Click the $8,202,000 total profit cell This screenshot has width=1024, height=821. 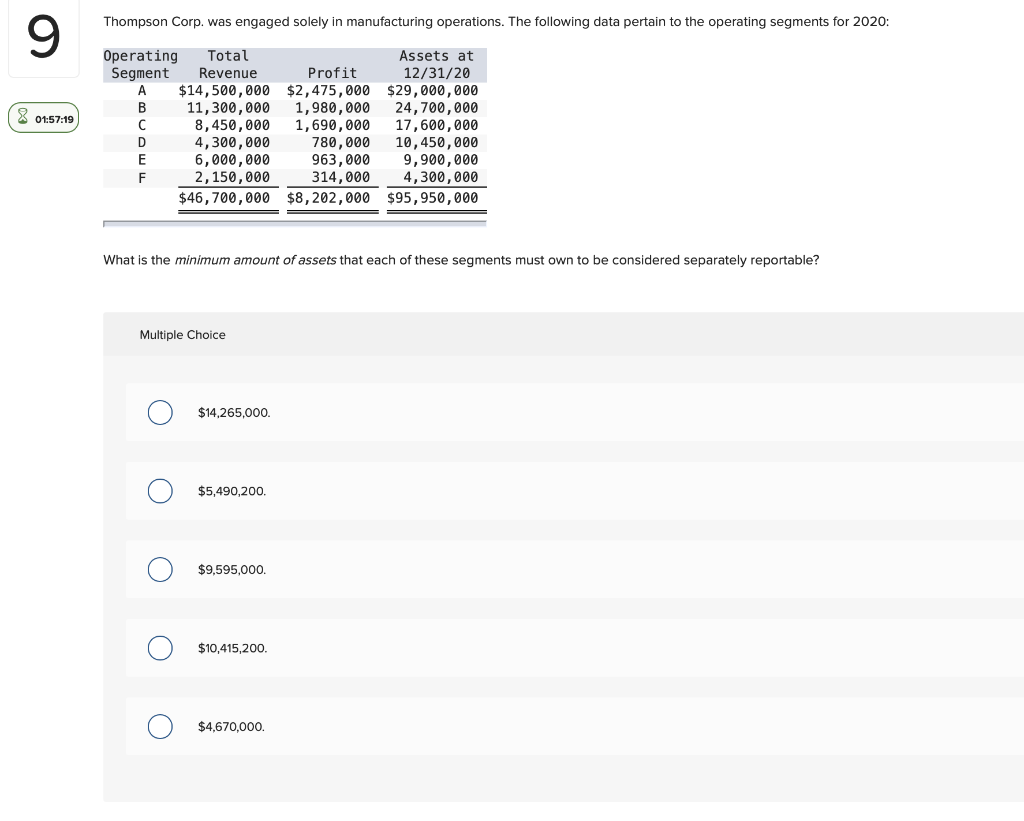coord(328,198)
